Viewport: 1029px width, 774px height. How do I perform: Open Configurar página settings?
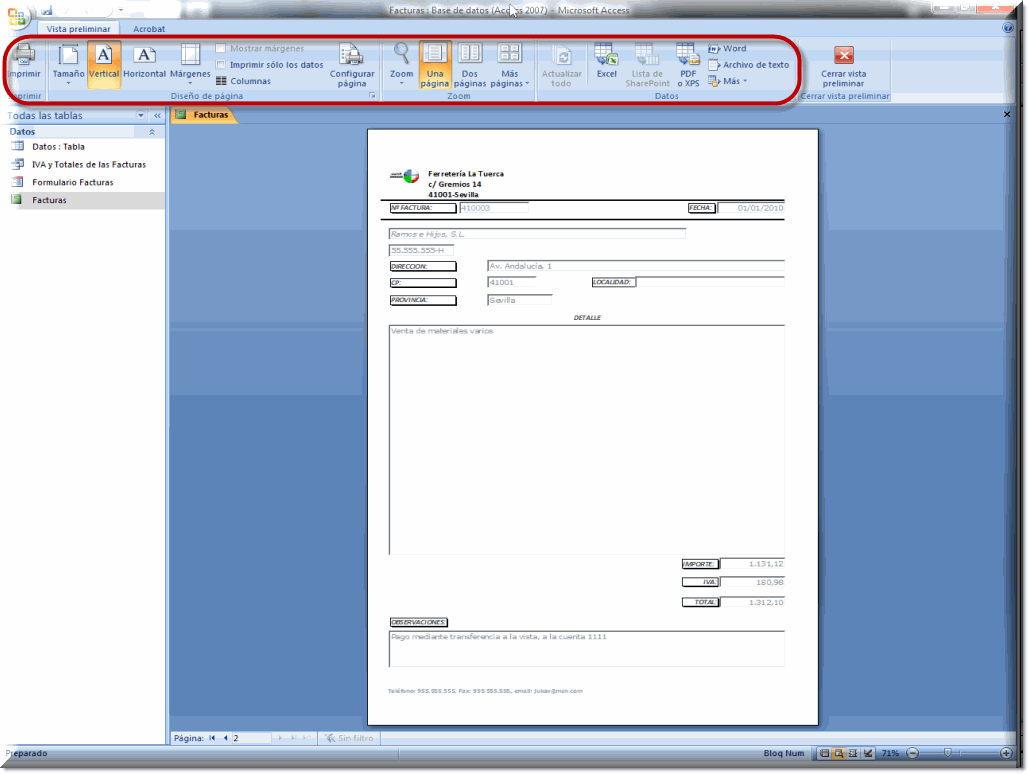pyautogui.click(x=352, y=66)
